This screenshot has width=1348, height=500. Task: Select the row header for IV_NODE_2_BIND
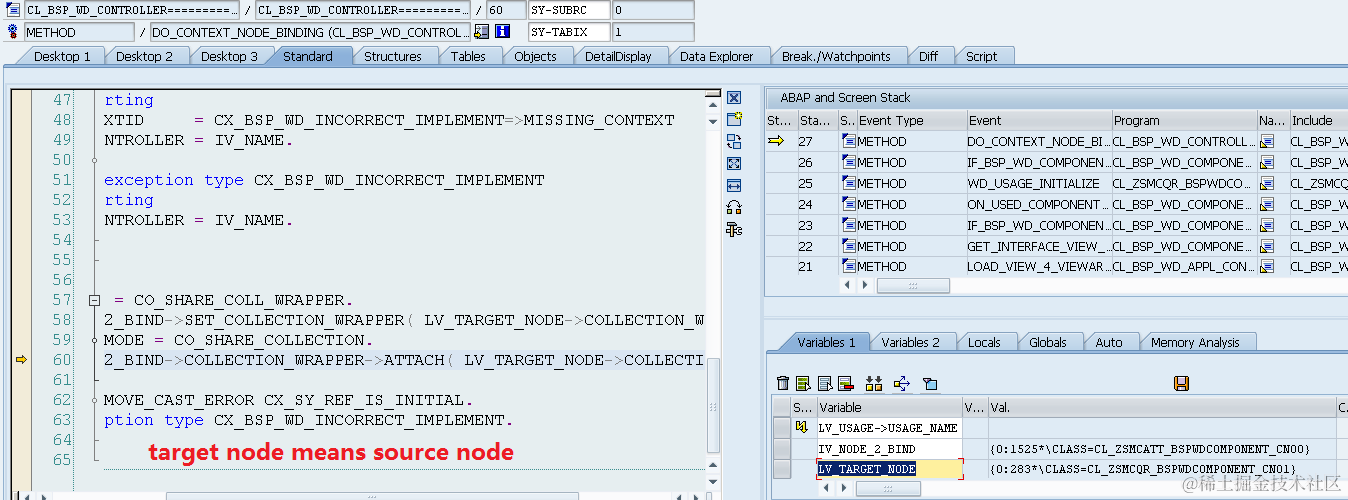(781, 448)
